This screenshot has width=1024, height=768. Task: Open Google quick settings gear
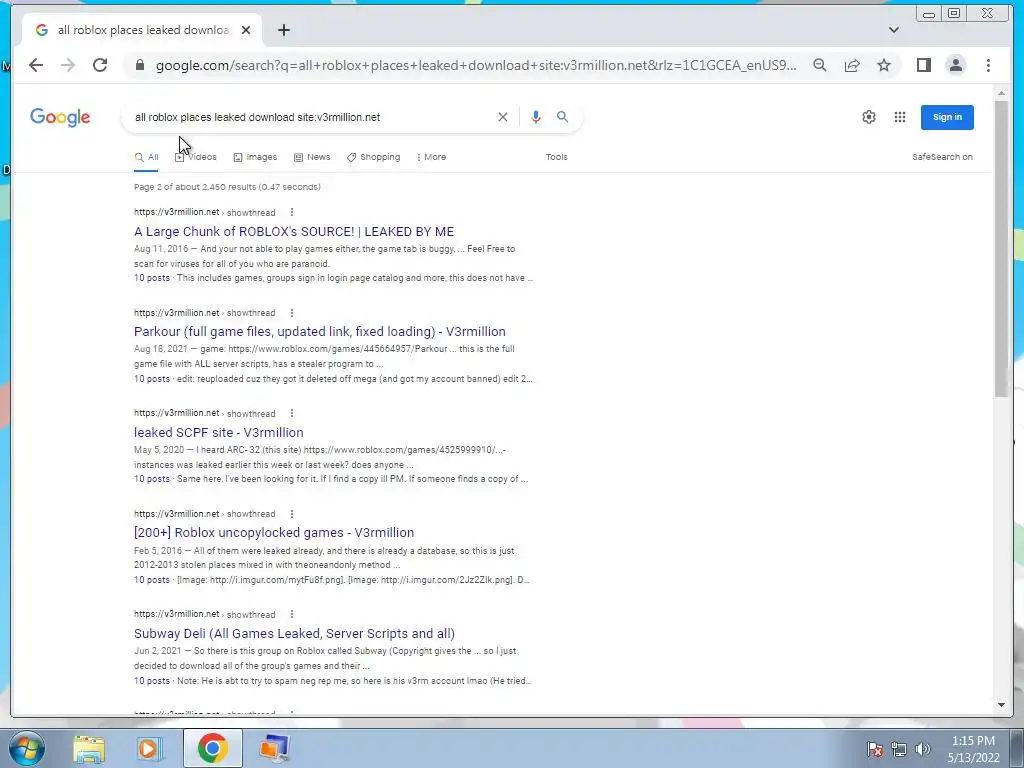[869, 117]
